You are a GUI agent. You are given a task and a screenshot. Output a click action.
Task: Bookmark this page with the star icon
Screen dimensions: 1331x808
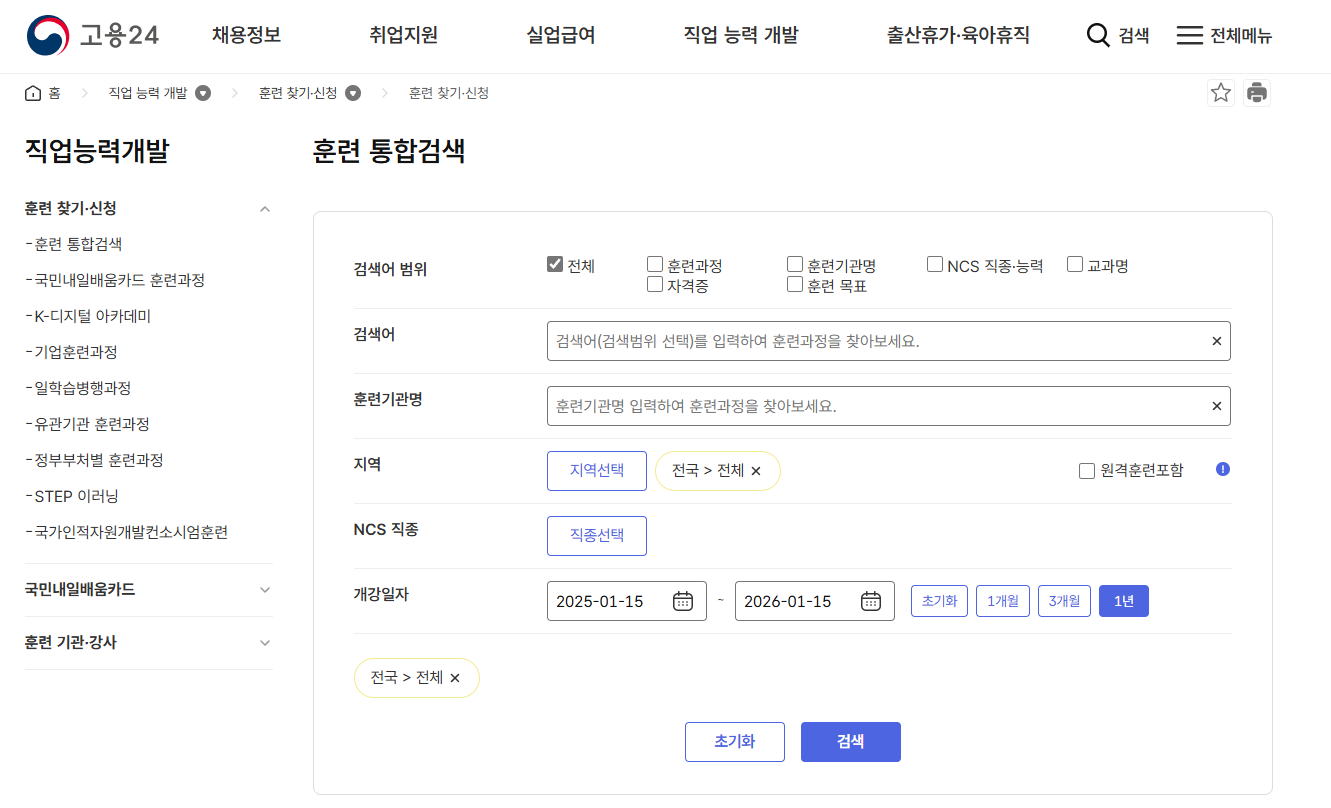[1220, 91]
